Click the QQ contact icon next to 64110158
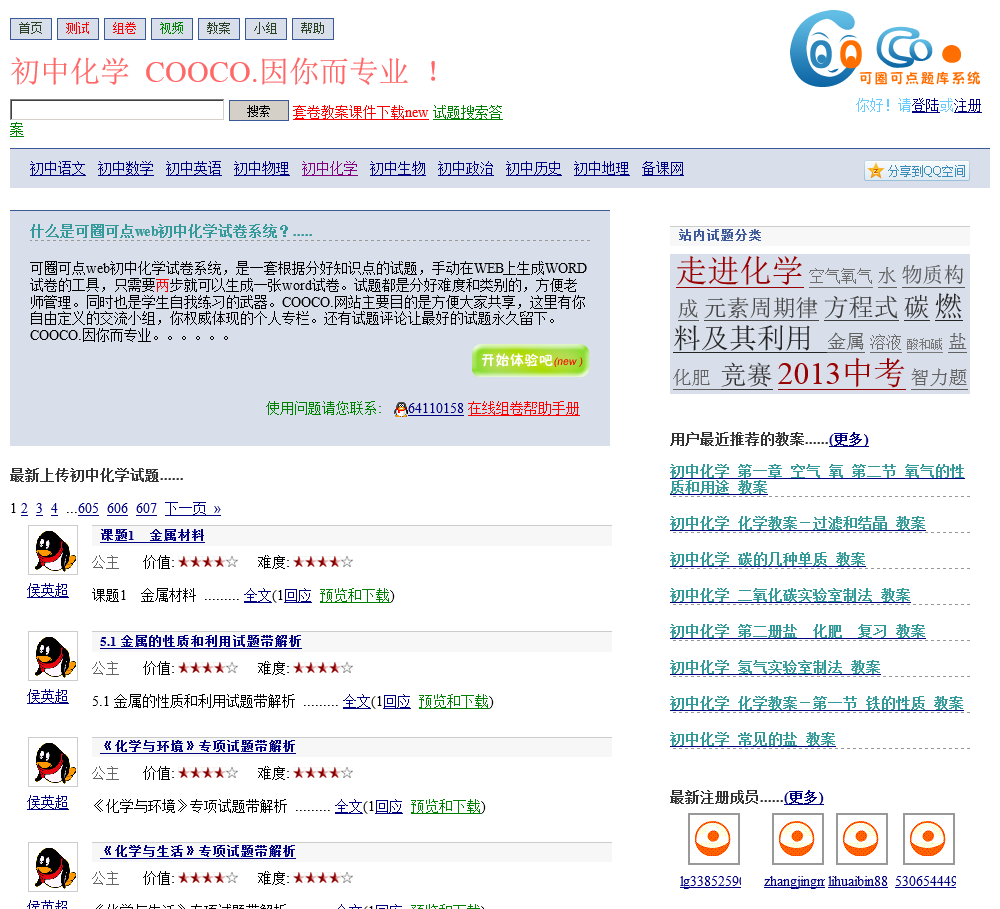The image size is (1000, 909). pos(401,409)
